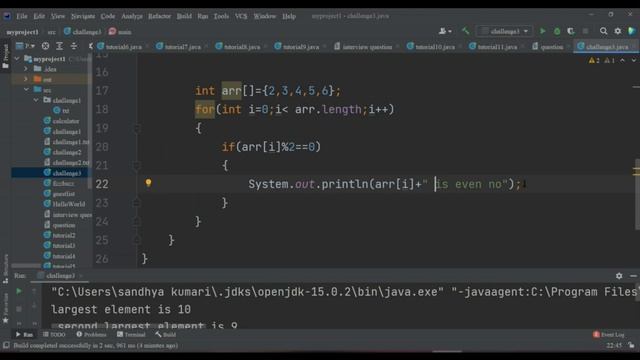Select opened file target icon in Project panel
The height and width of the screenshot is (360, 640).
tap(45, 46)
